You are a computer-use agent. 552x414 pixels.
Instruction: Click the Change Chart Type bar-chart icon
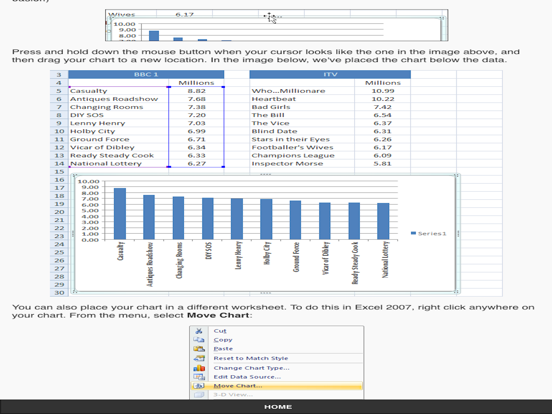[x=199, y=368]
